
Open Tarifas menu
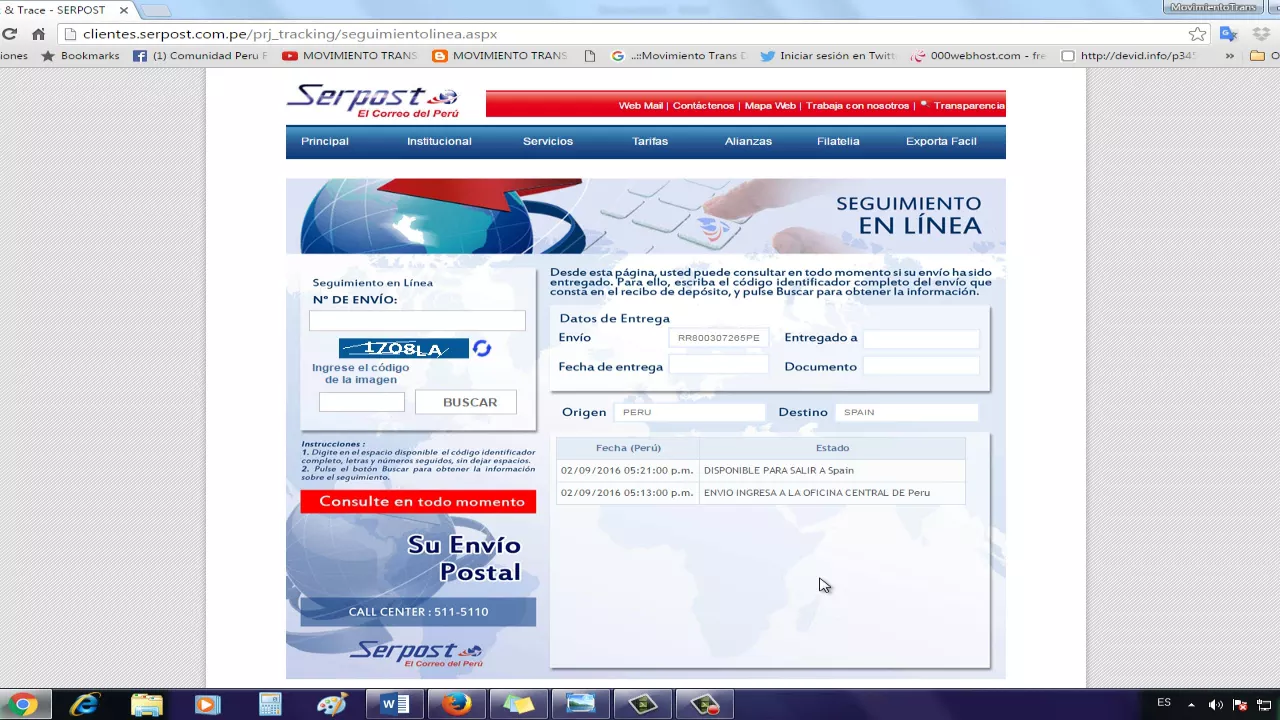point(650,141)
